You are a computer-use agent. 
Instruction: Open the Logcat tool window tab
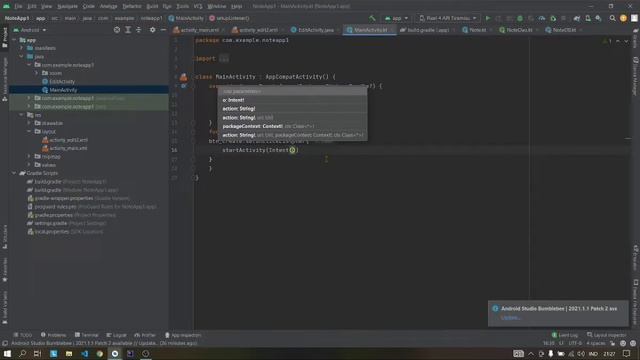click(116, 335)
